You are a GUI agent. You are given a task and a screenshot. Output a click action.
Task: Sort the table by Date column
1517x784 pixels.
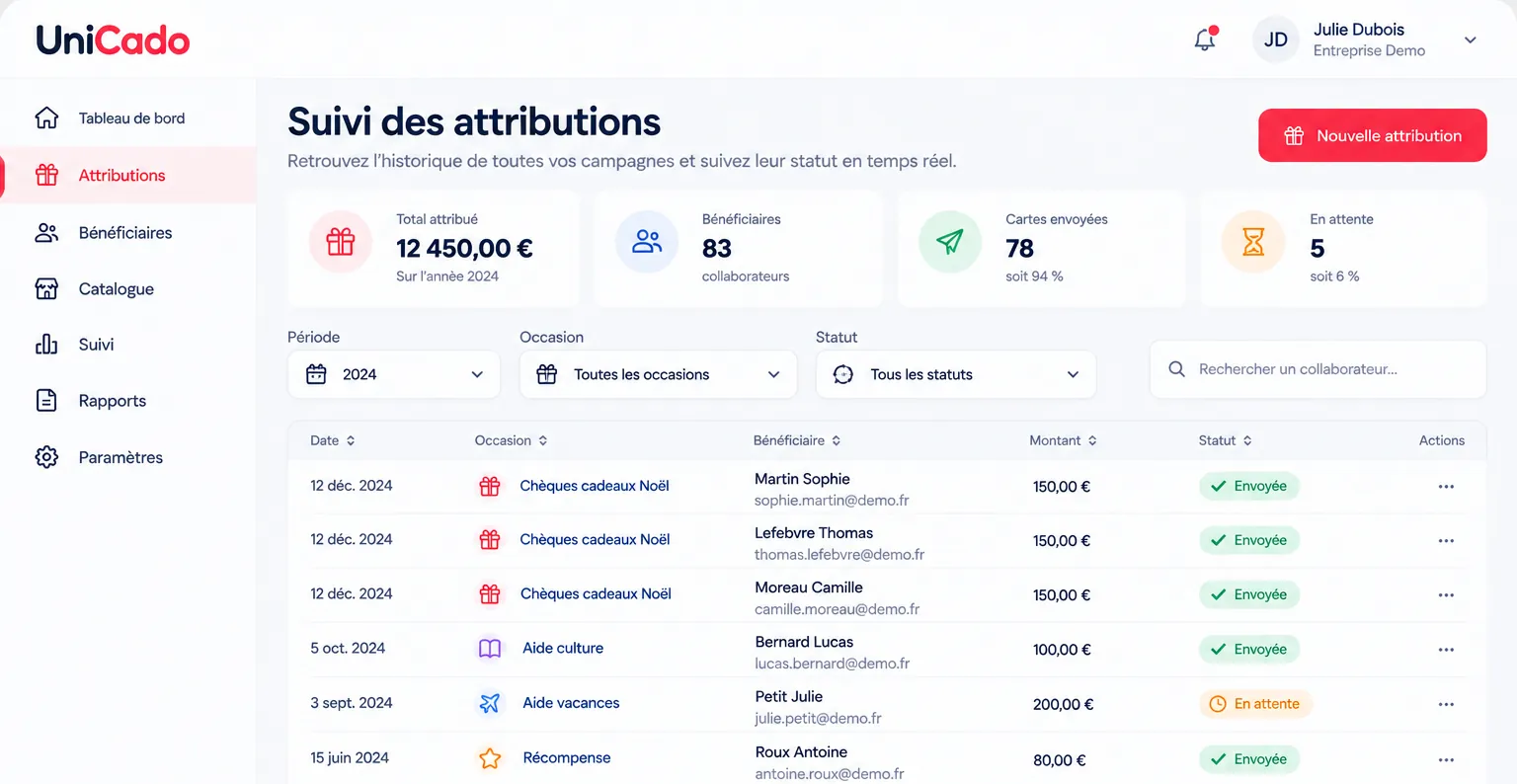(333, 440)
